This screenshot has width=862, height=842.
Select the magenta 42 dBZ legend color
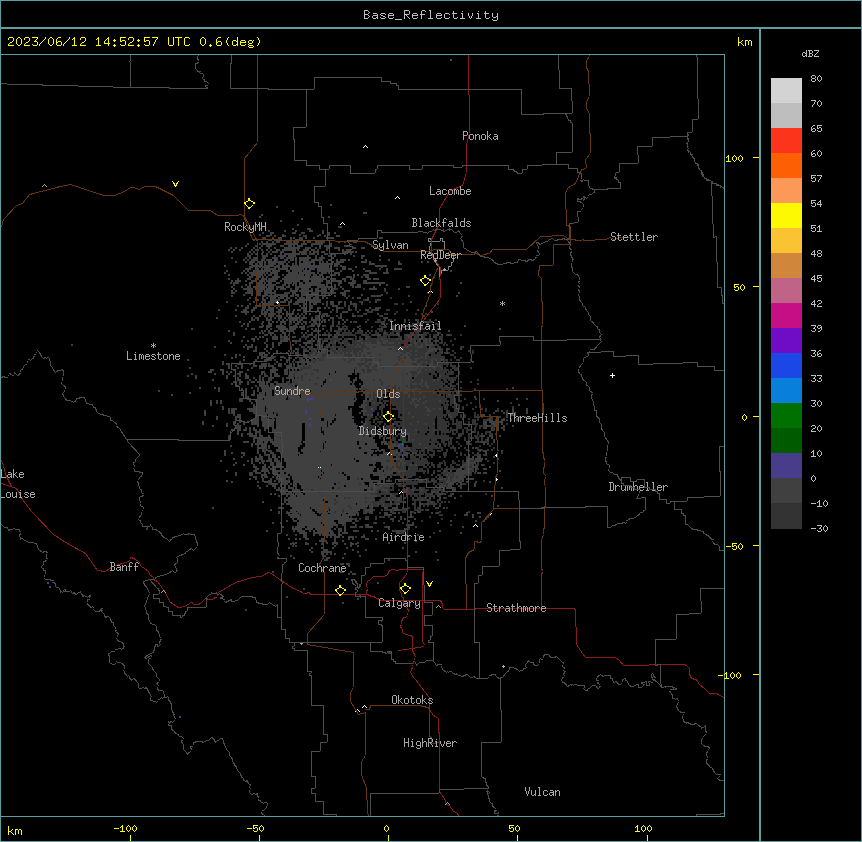click(x=786, y=315)
